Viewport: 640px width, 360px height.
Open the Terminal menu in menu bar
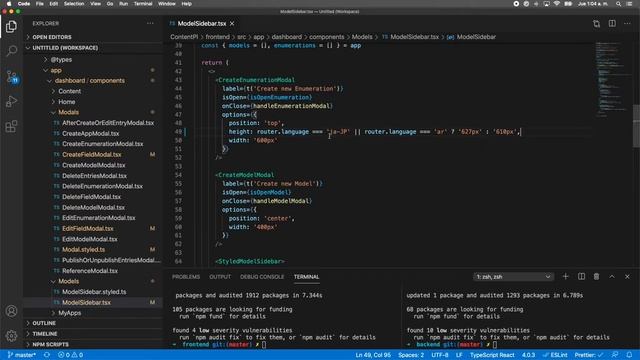tap(143, 4)
